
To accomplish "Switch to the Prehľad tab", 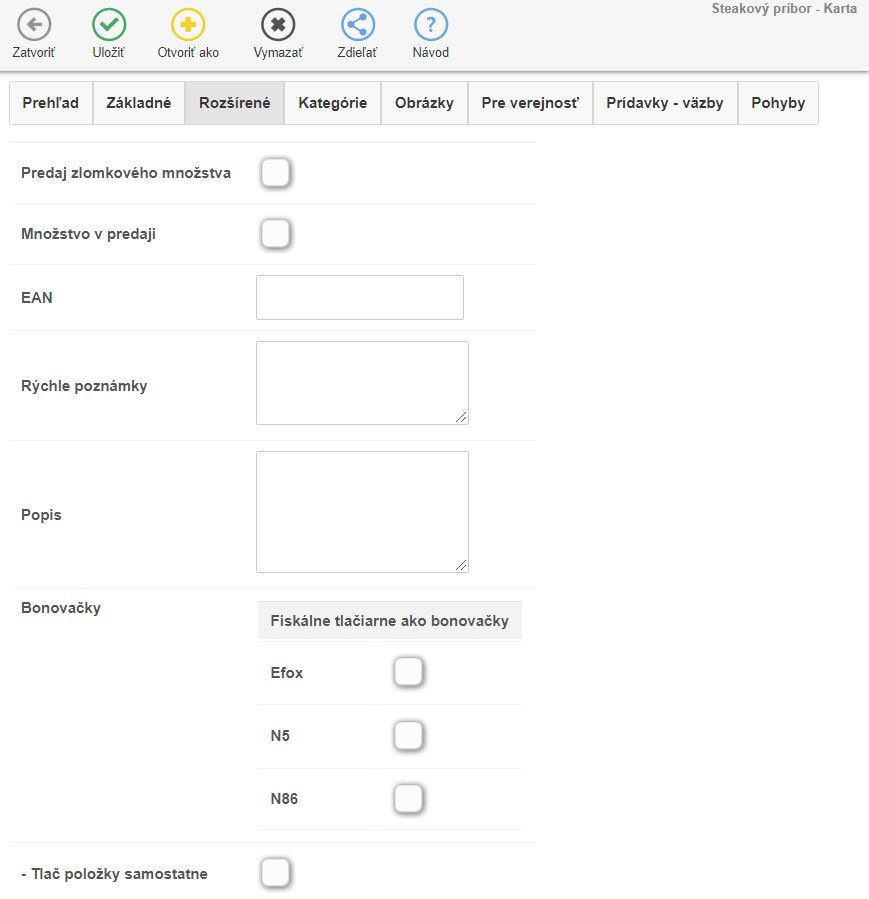I will pos(50,103).
